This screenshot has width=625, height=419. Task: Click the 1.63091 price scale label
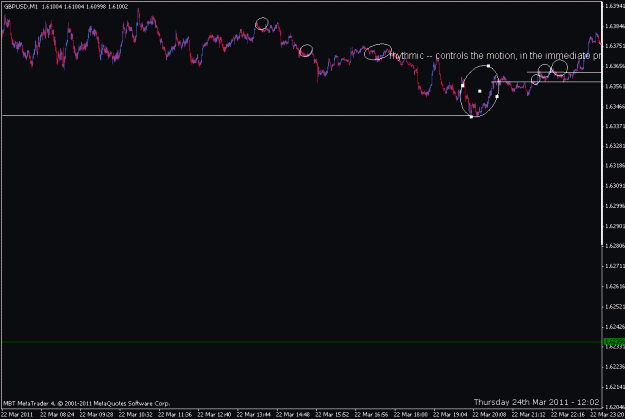pos(615,186)
